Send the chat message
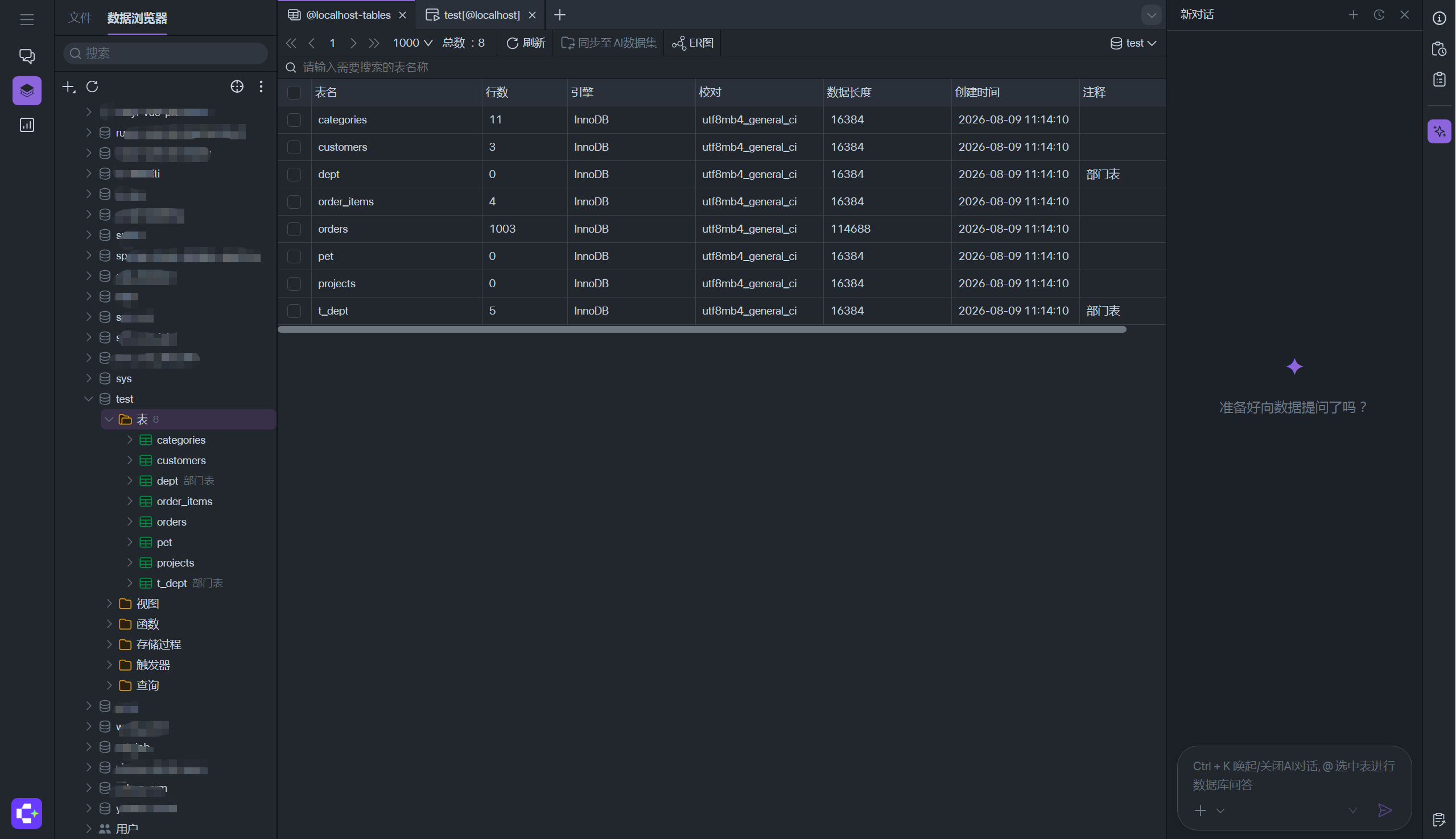This screenshot has height=839, width=1456. [x=1384, y=810]
